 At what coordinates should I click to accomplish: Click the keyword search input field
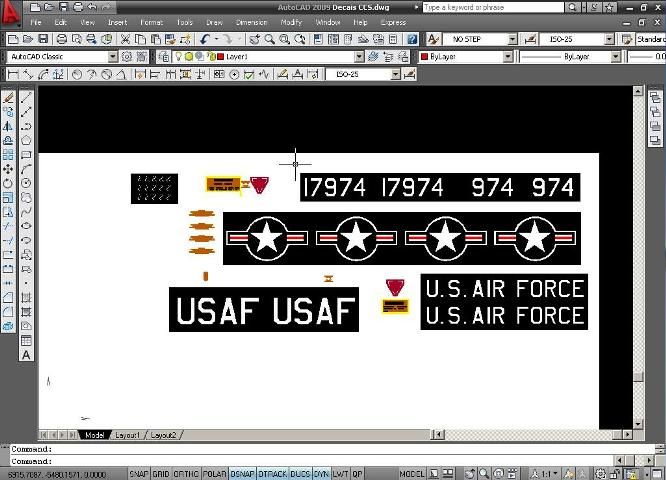click(x=493, y=7)
